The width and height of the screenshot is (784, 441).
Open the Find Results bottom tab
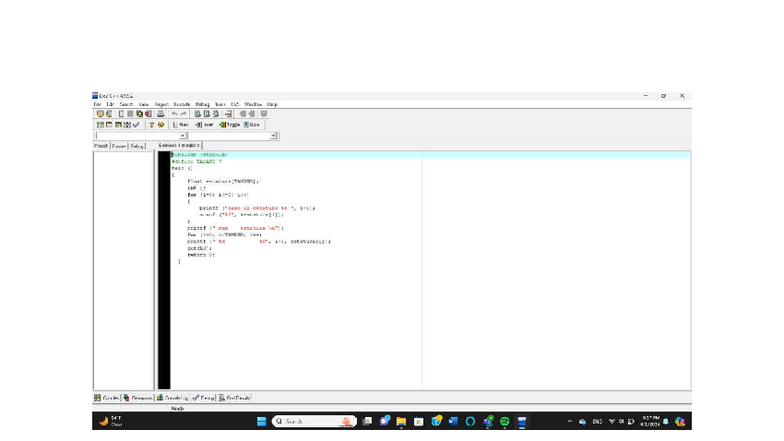(235, 398)
